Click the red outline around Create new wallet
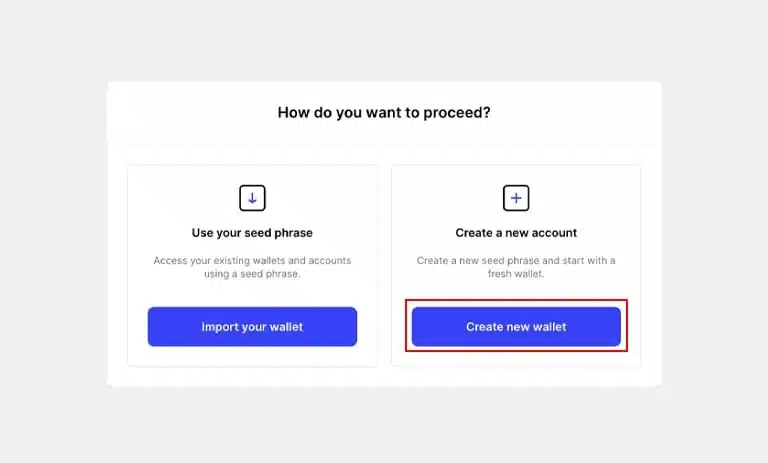The image size is (768, 463). tap(516, 300)
